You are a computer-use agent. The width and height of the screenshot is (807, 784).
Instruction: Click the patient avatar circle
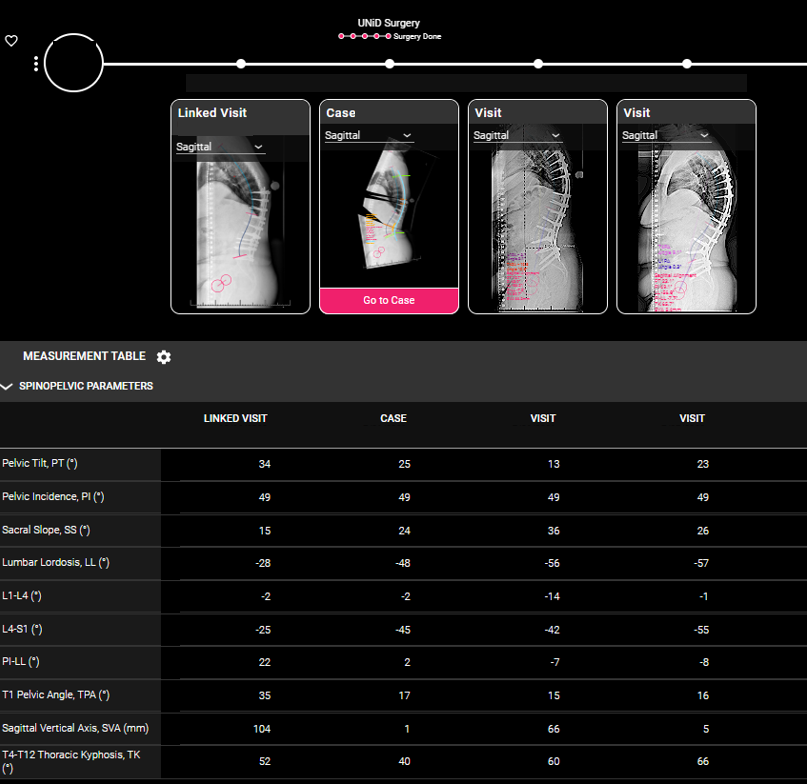pyautogui.click(x=74, y=63)
